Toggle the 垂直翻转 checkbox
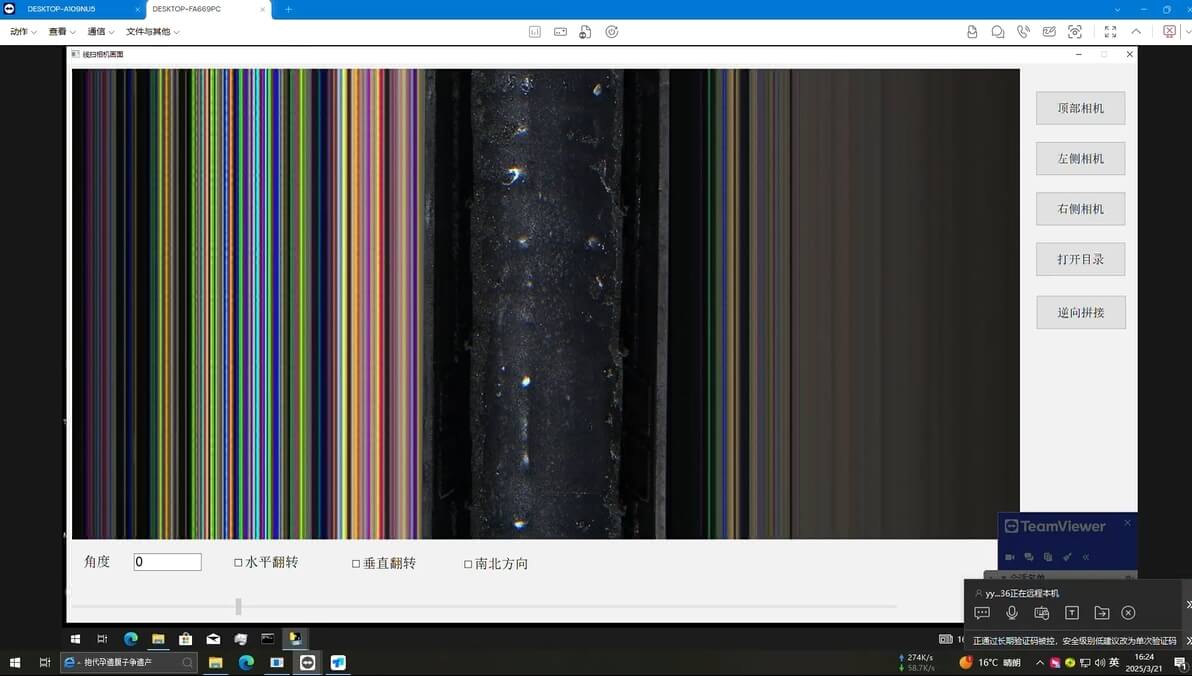Screen dimensions: 1192x676 click(356, 564)
